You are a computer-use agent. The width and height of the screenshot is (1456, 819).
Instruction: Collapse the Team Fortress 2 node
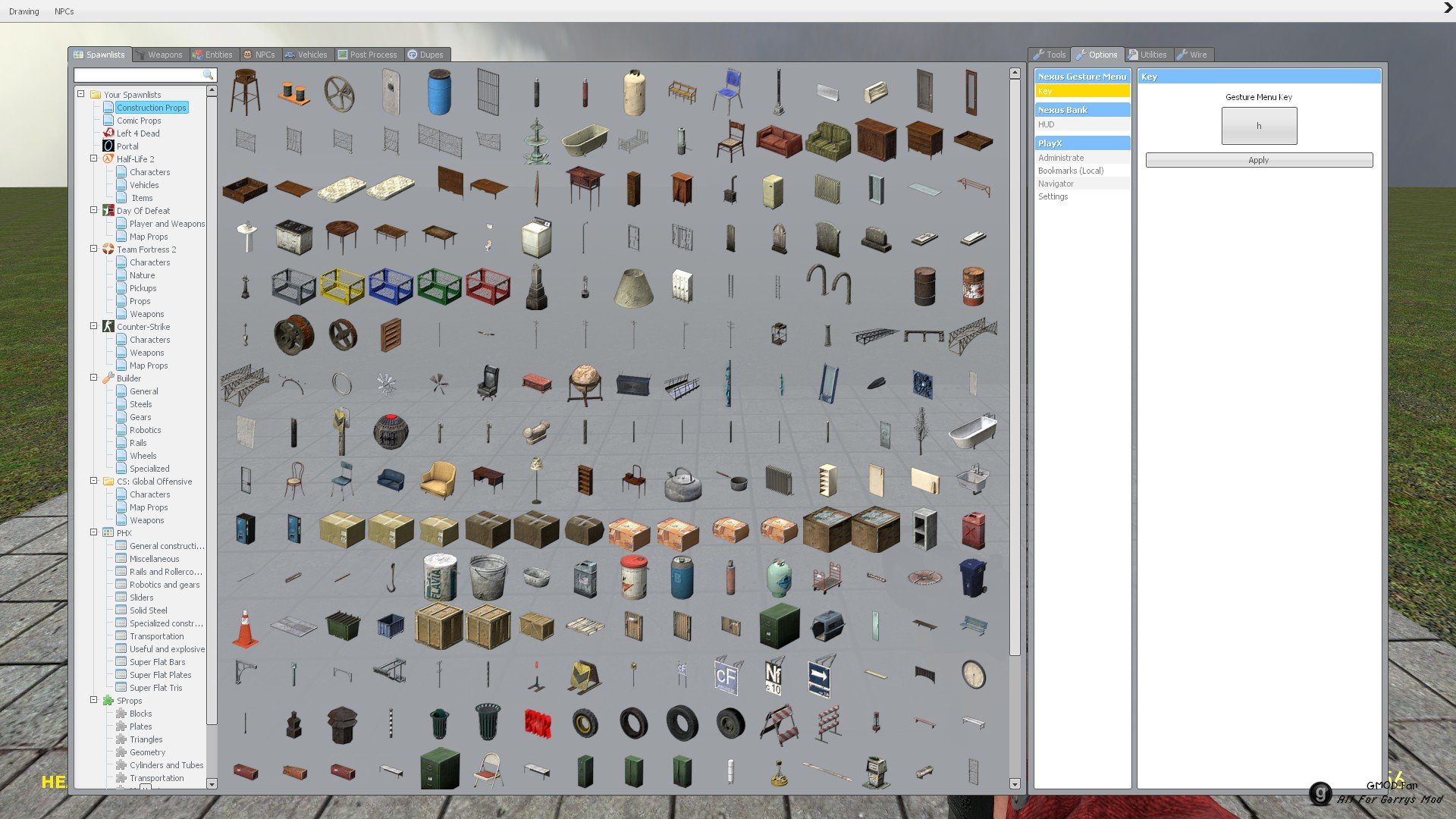point(94,249)
